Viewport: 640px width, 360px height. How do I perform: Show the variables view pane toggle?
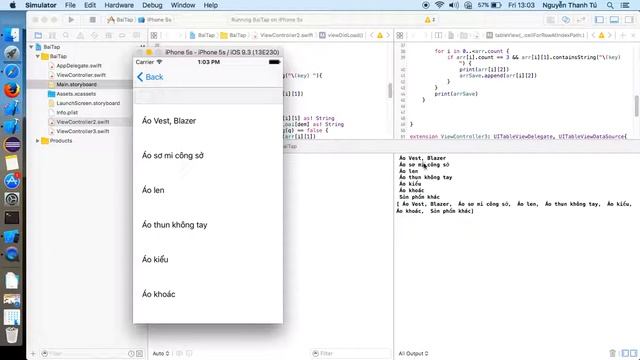(x=625, y=353)
